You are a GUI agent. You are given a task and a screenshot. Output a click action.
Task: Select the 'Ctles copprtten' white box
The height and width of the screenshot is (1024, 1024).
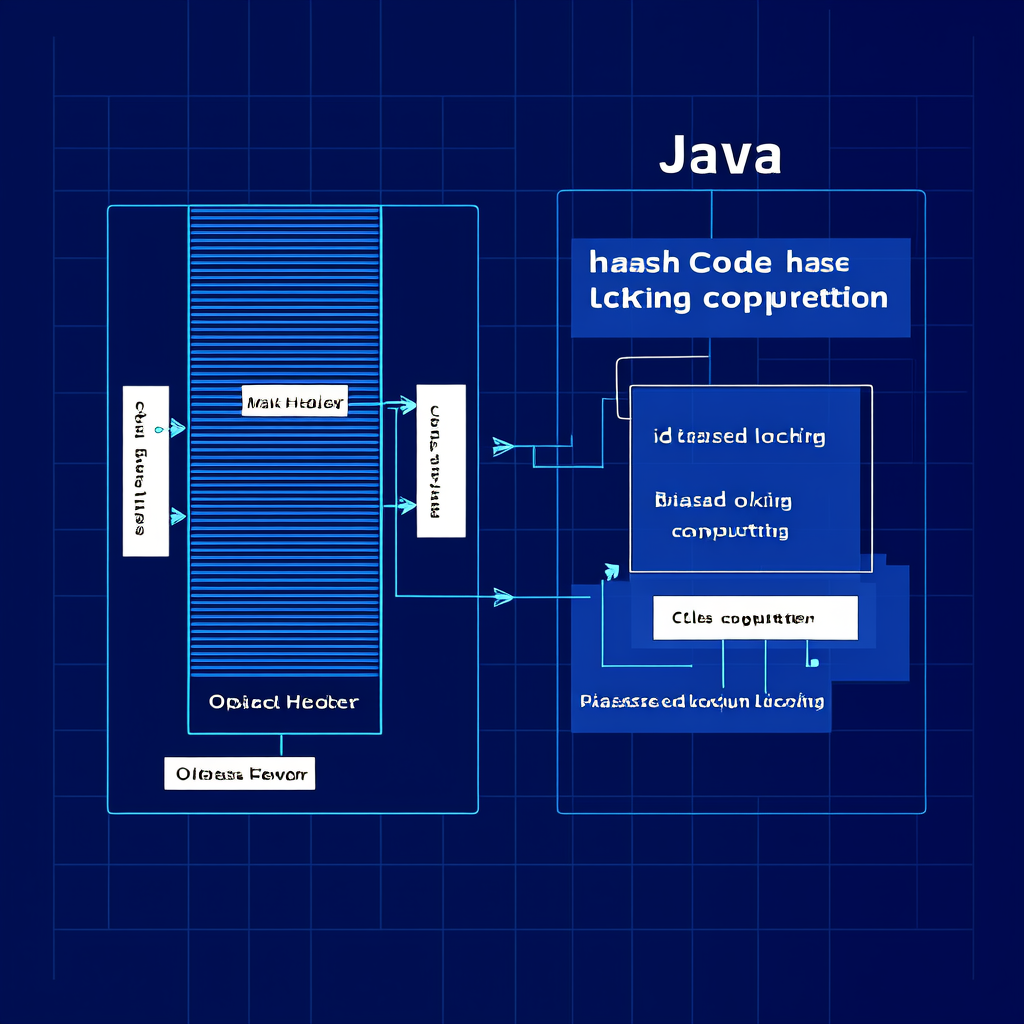(756, 618)
